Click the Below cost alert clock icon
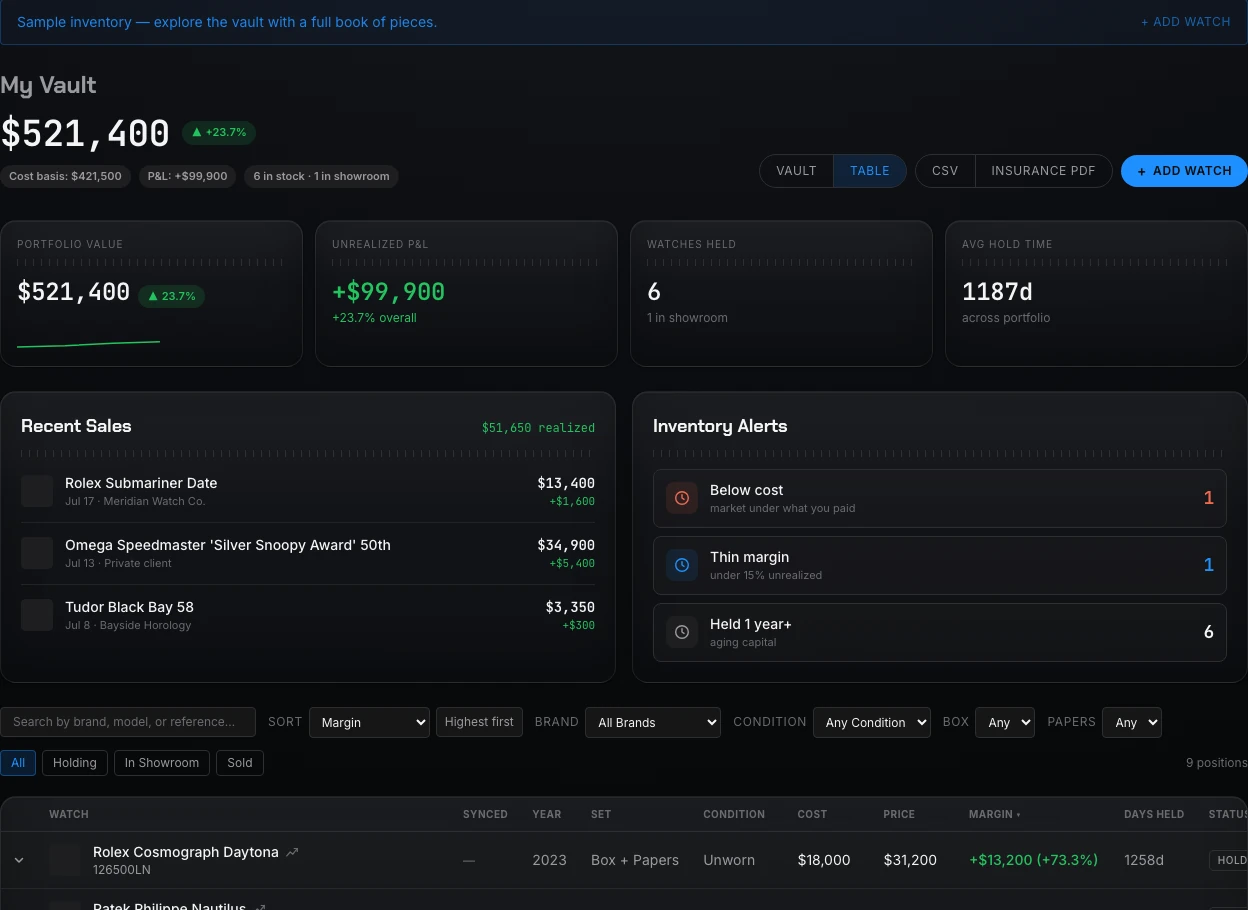This screenshot has width=1248, height=910. [682, 498]
